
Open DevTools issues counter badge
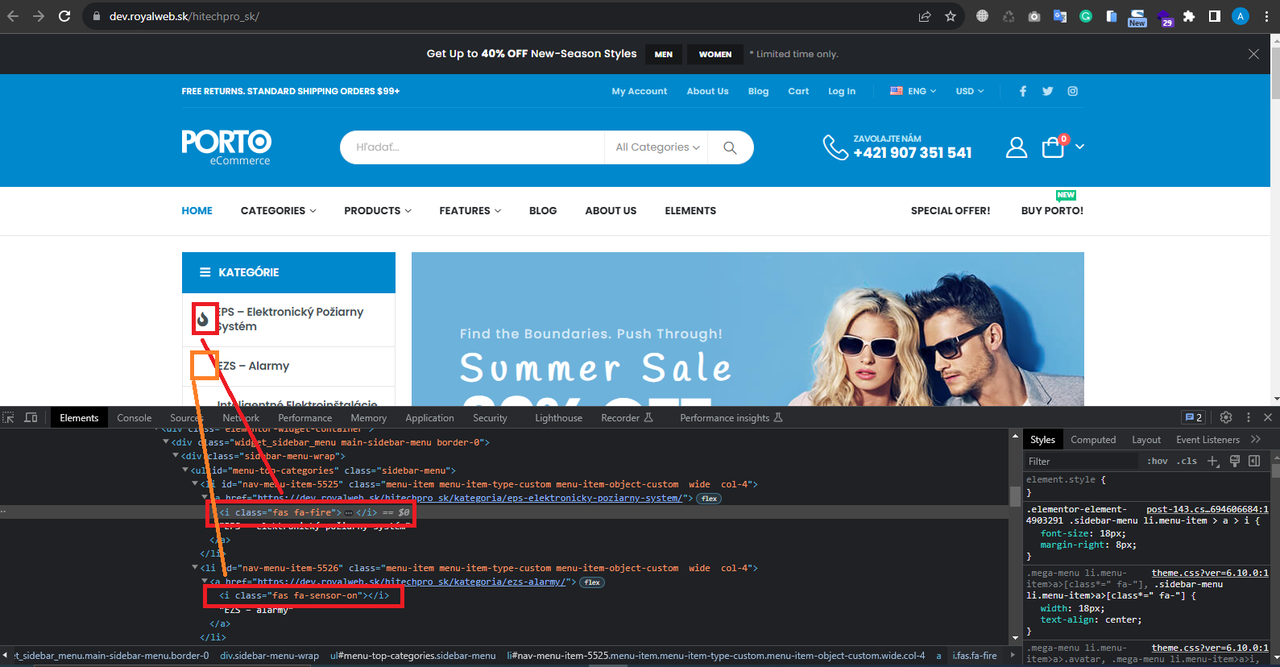(1193, 418)
